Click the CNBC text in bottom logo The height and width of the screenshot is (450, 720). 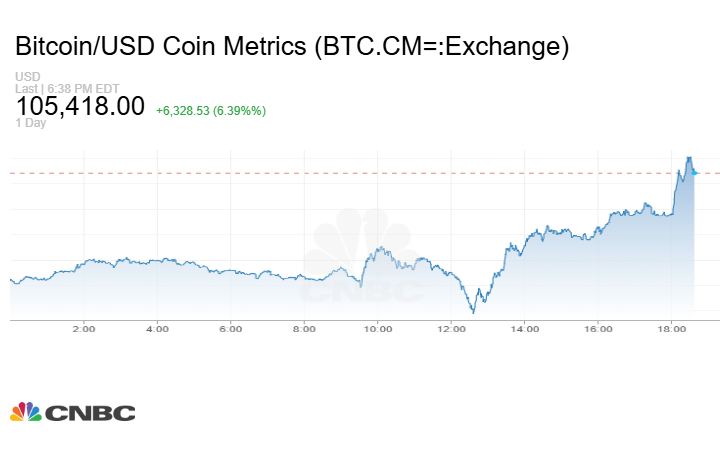click(x=90, y=412)
